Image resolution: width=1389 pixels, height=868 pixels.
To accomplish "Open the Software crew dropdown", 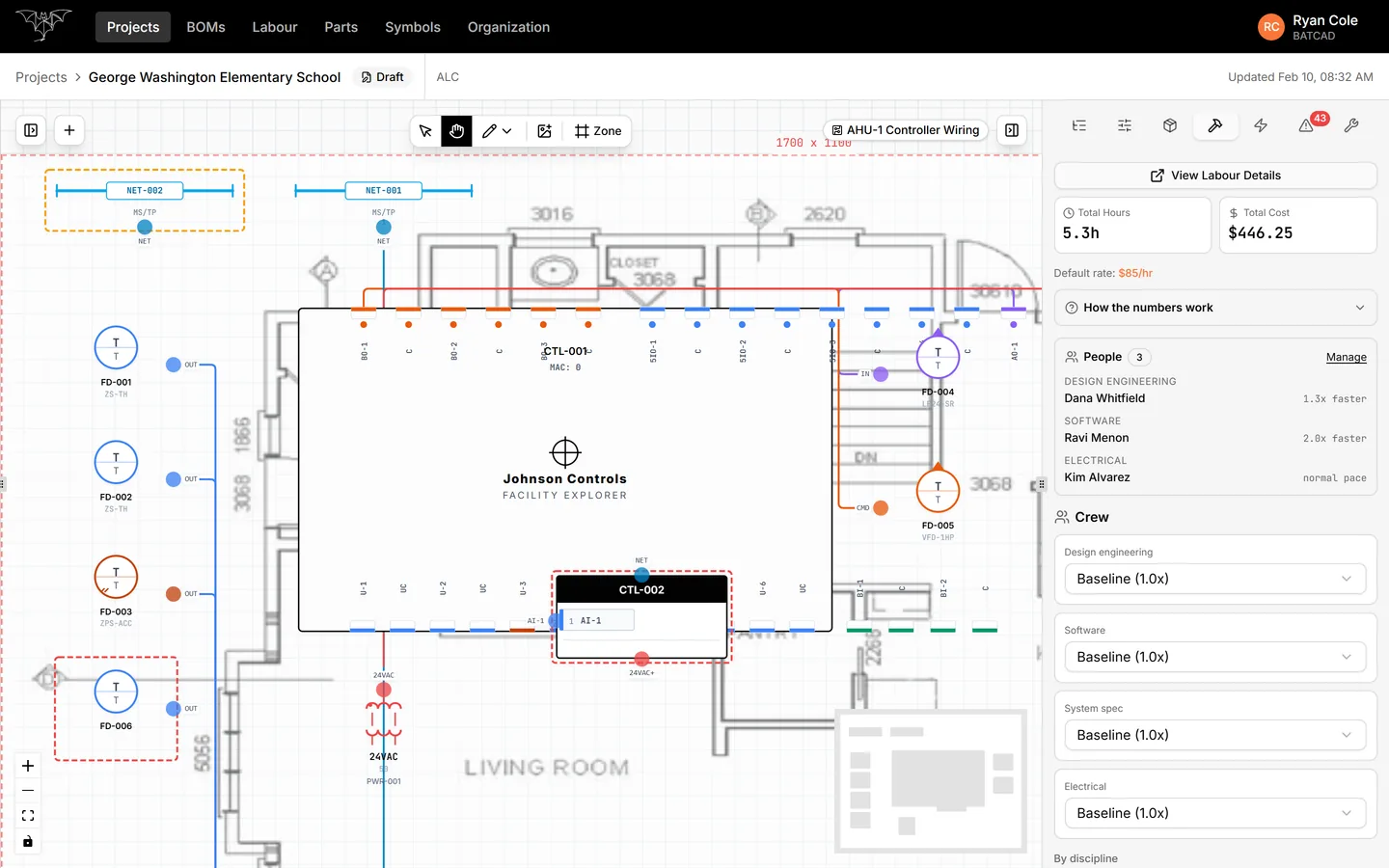I will pyautogui.click(x=1215, y=657).
